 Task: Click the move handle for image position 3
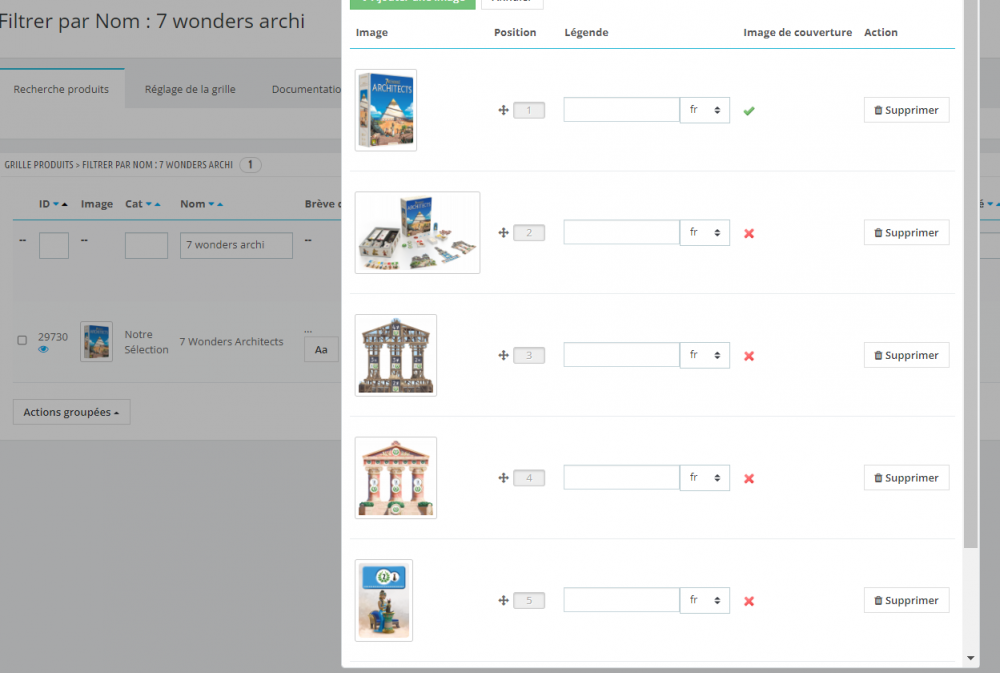coord(503,355)
